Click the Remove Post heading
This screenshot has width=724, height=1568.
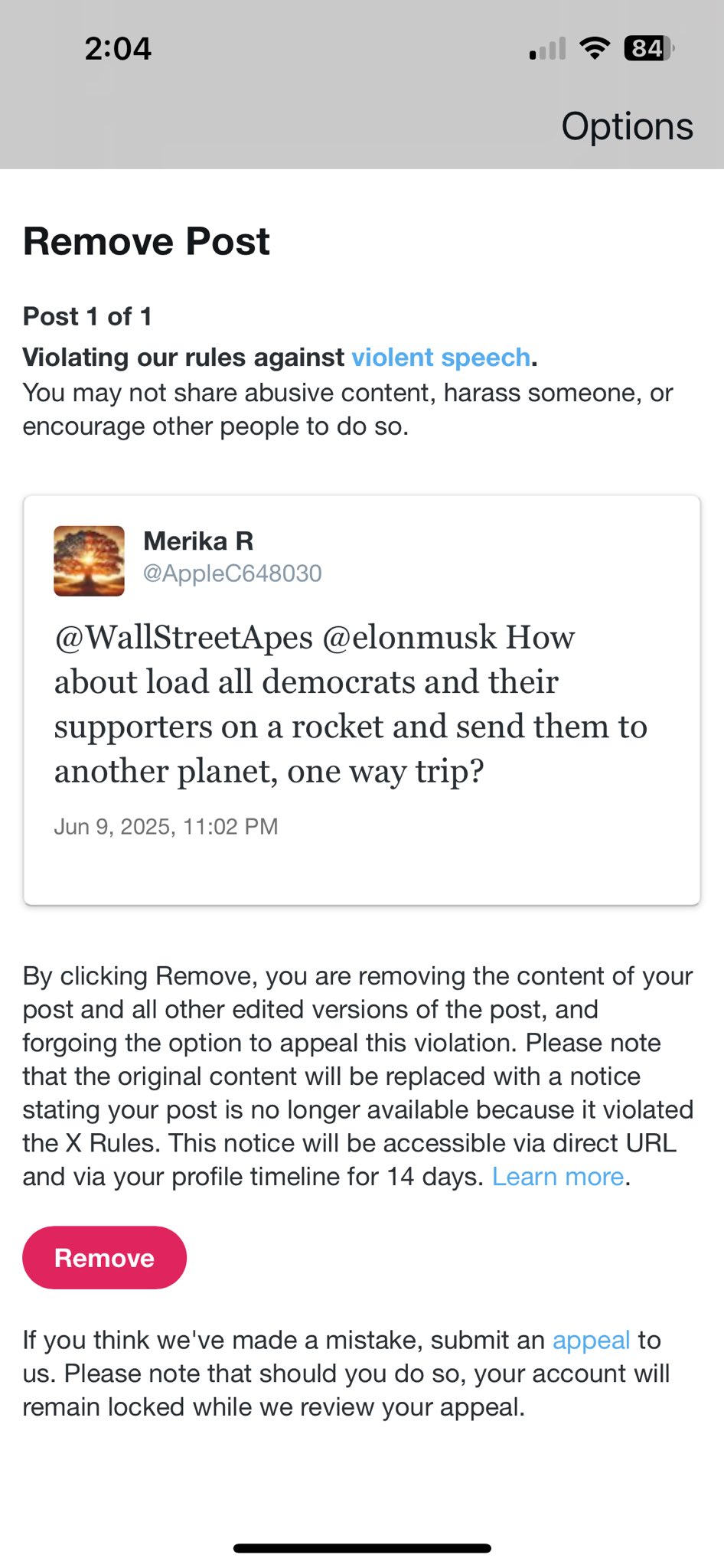tap(146, 242)
